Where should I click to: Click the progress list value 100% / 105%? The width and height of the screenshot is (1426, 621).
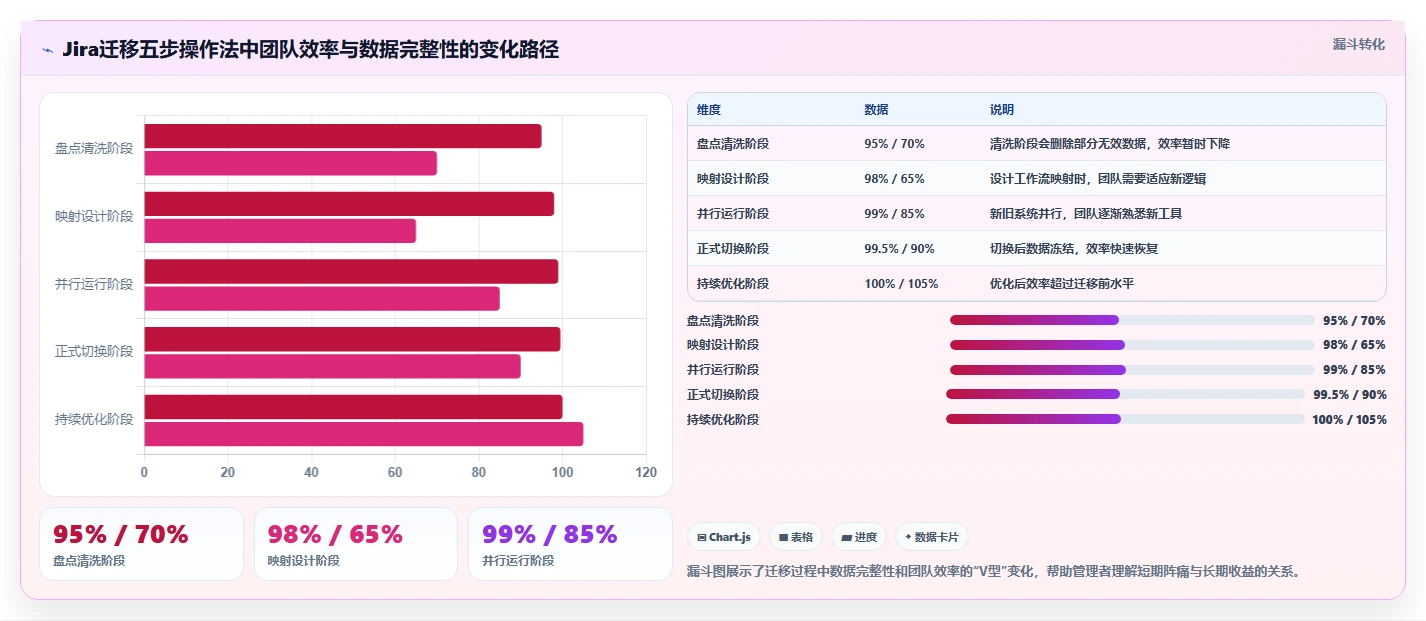1349,420
